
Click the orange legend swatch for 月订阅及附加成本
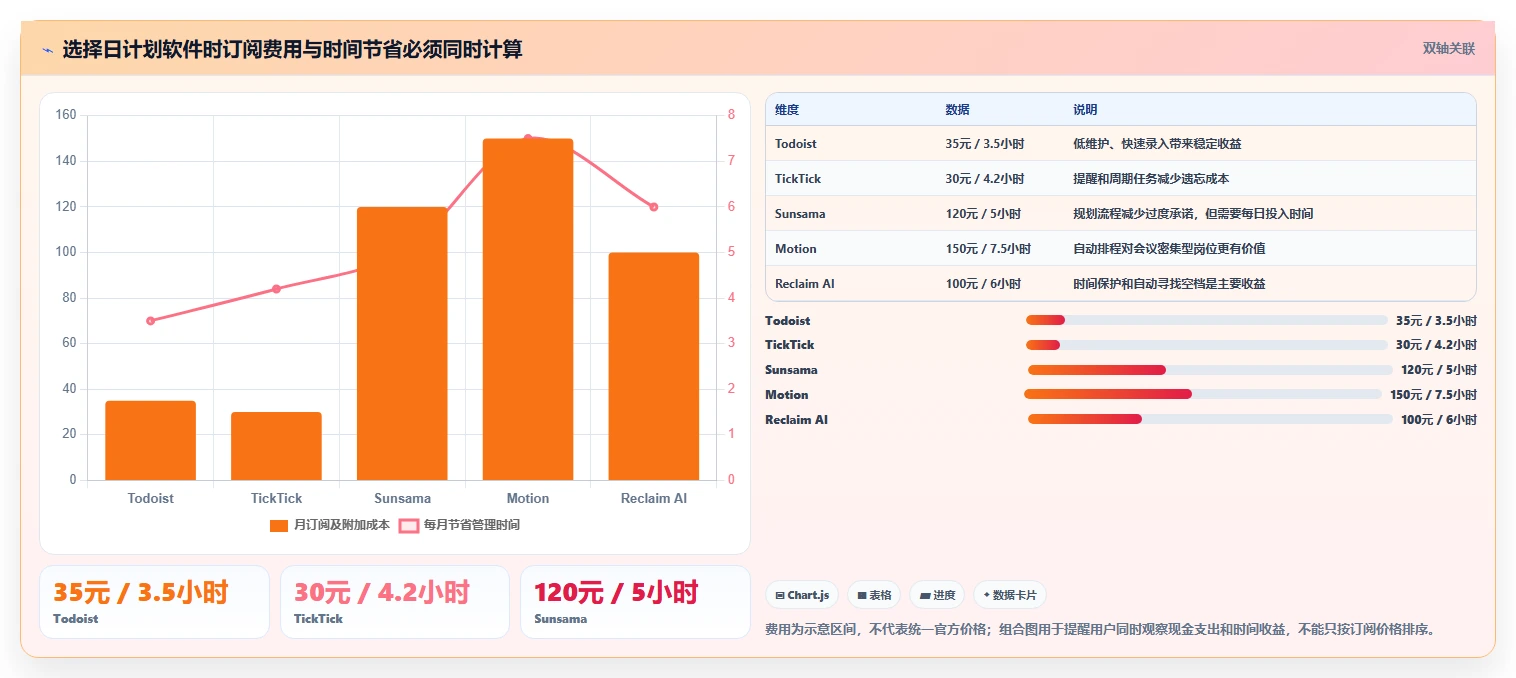[x=279, y=525]
